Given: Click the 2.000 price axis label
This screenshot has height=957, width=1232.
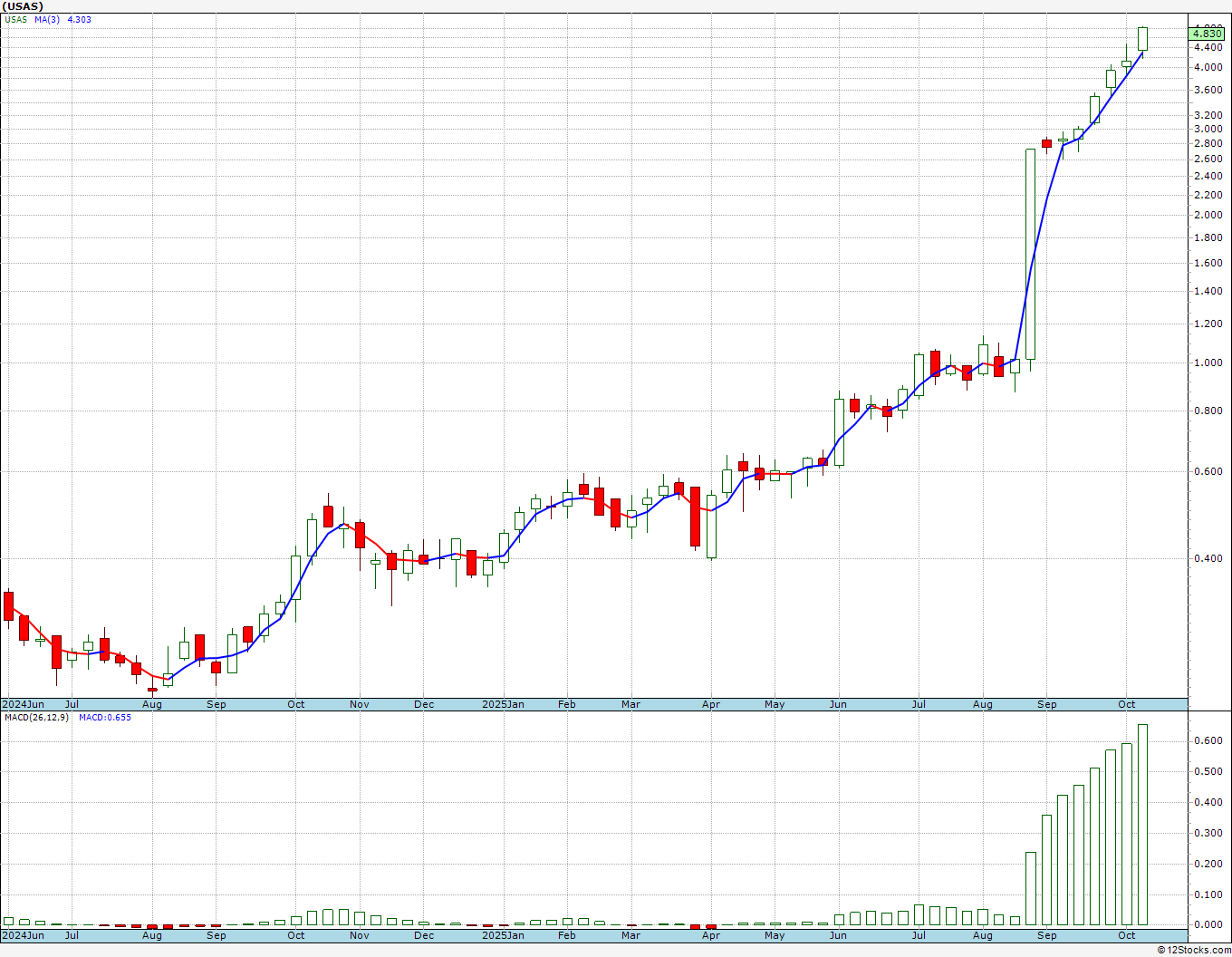Looking at the screenshot, I should coord(1208,215).
